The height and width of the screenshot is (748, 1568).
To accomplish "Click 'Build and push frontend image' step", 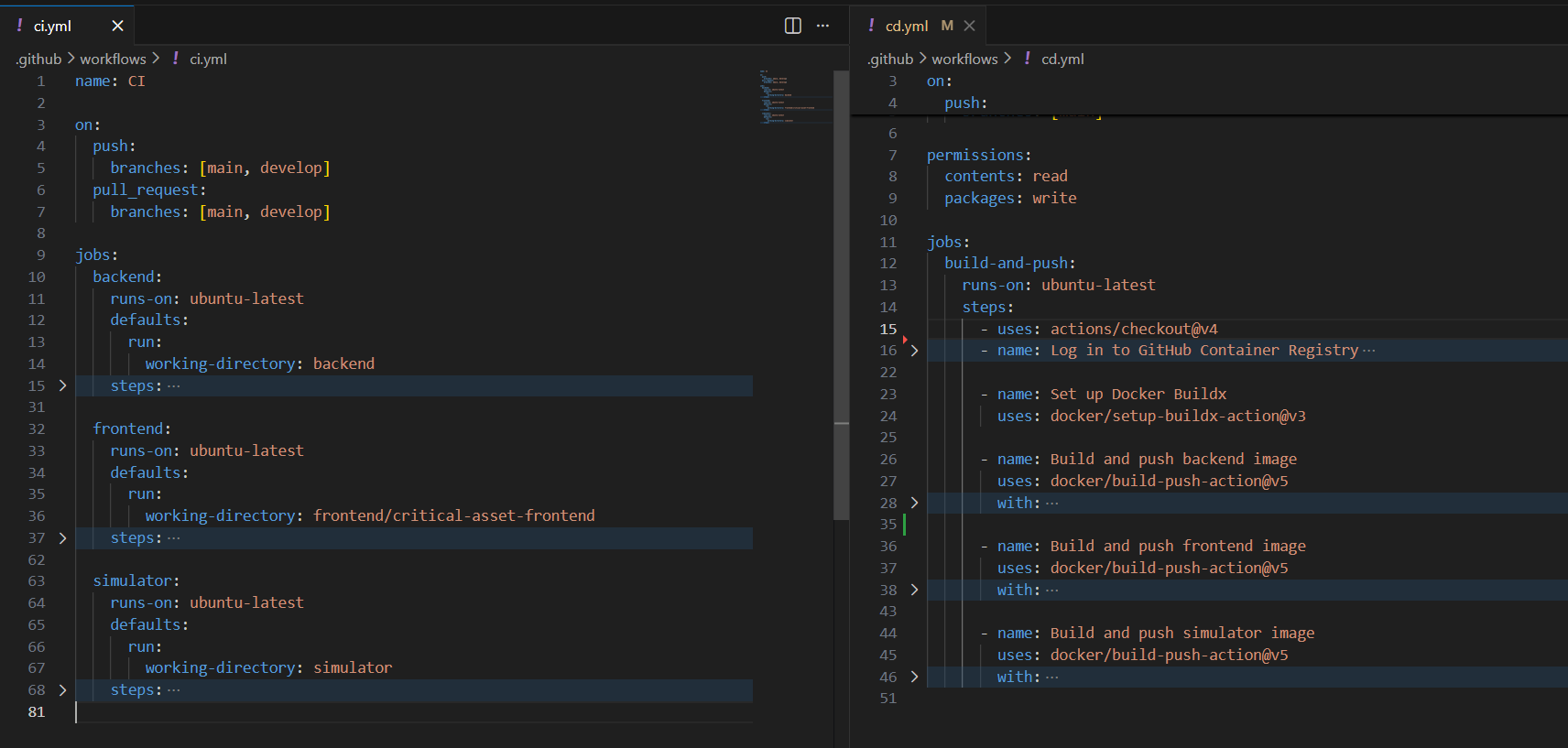I will 1178,546.
